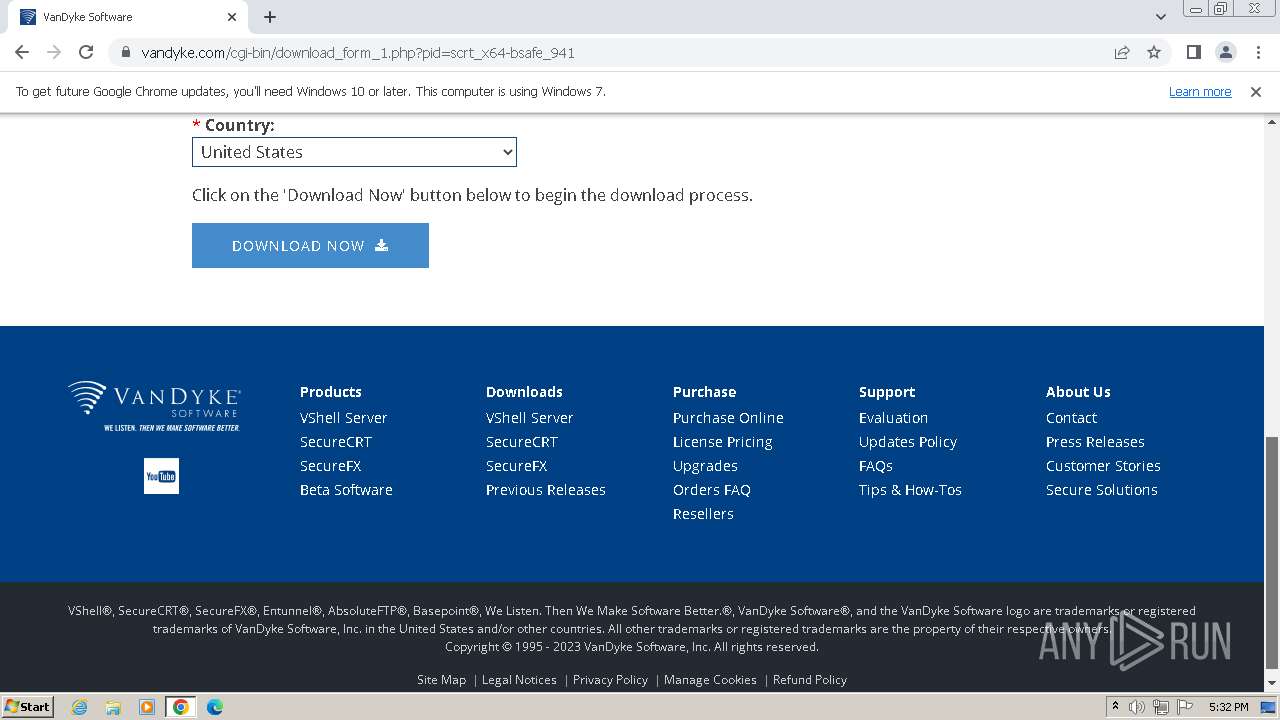Viewport: 1280px width, 720px height.
Task: Select the VanDyke Software browser tab
Action: 130,17
